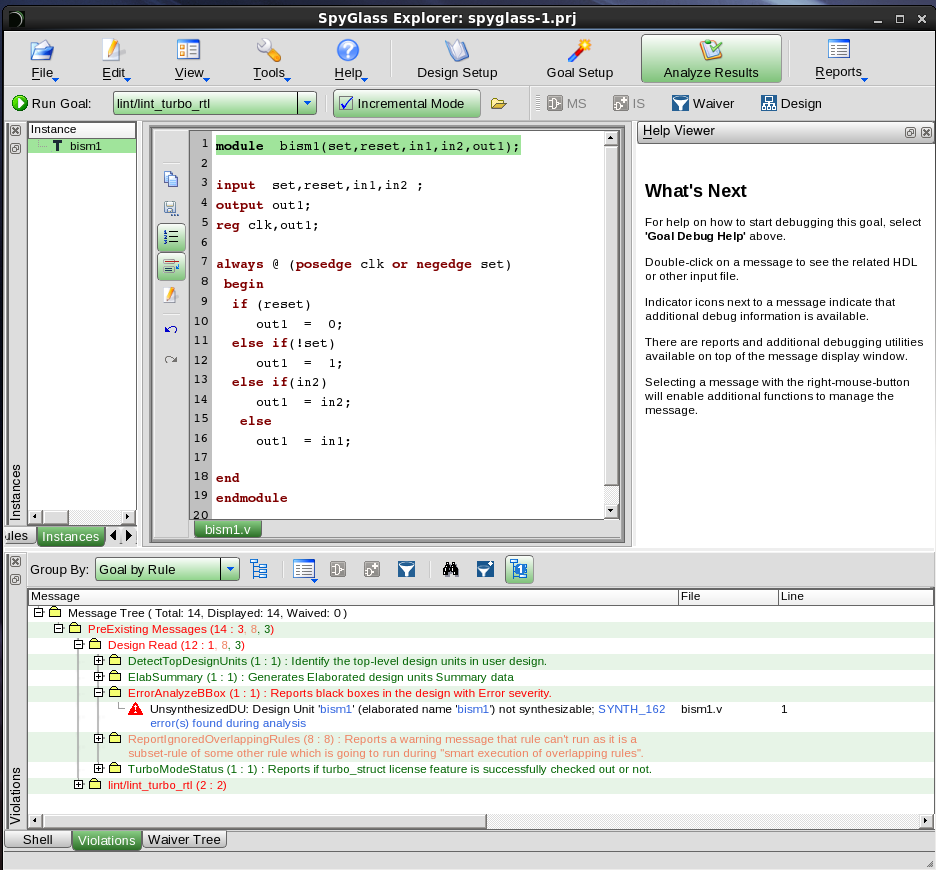The height and width of the screenshot is (870, 936).
Task: Undock the Instances side panel
Action: [16, 148]
